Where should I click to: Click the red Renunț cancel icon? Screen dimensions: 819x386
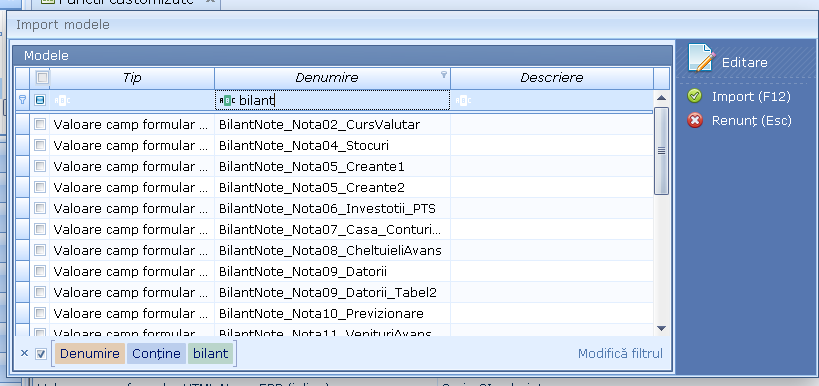point(695,121)
